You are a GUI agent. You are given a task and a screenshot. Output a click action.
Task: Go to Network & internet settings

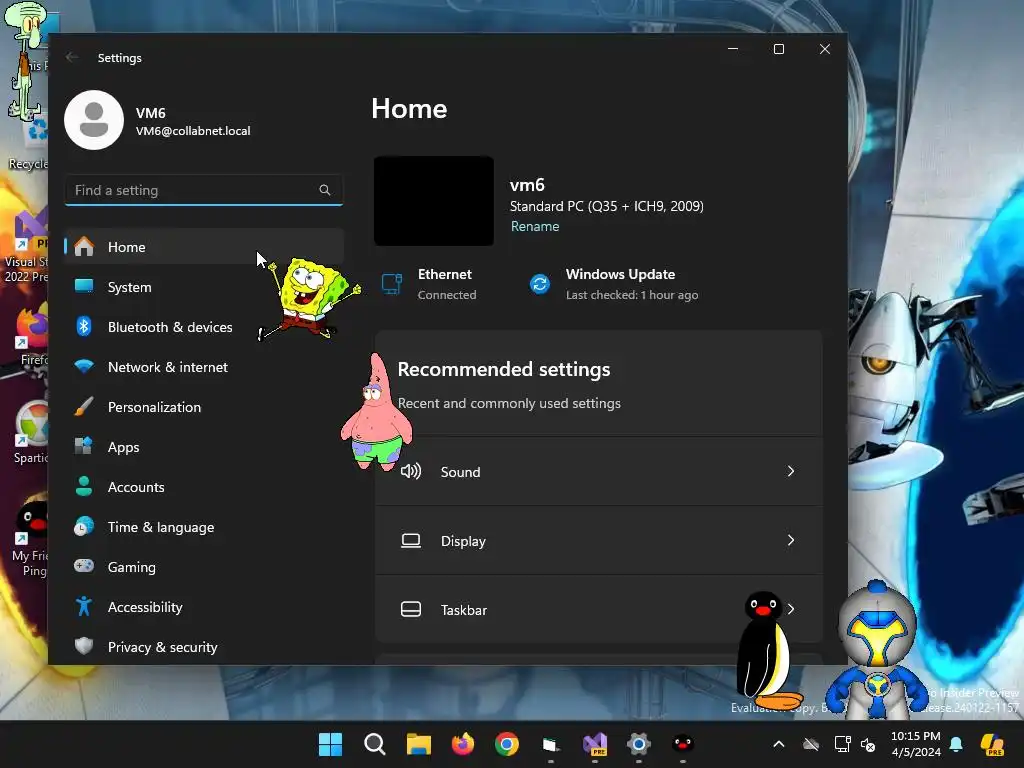coord(204,367)
